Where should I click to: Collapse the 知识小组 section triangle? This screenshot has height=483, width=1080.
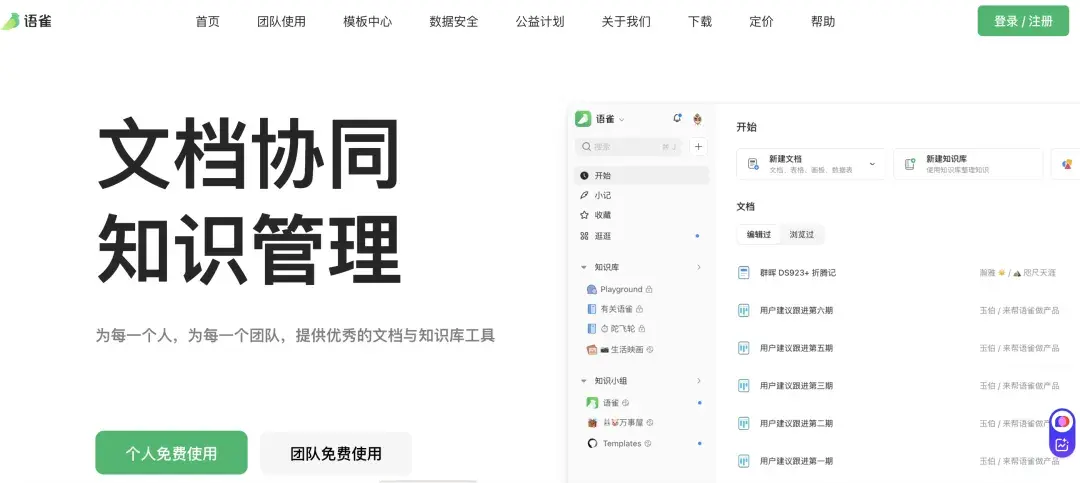(584, 381)
